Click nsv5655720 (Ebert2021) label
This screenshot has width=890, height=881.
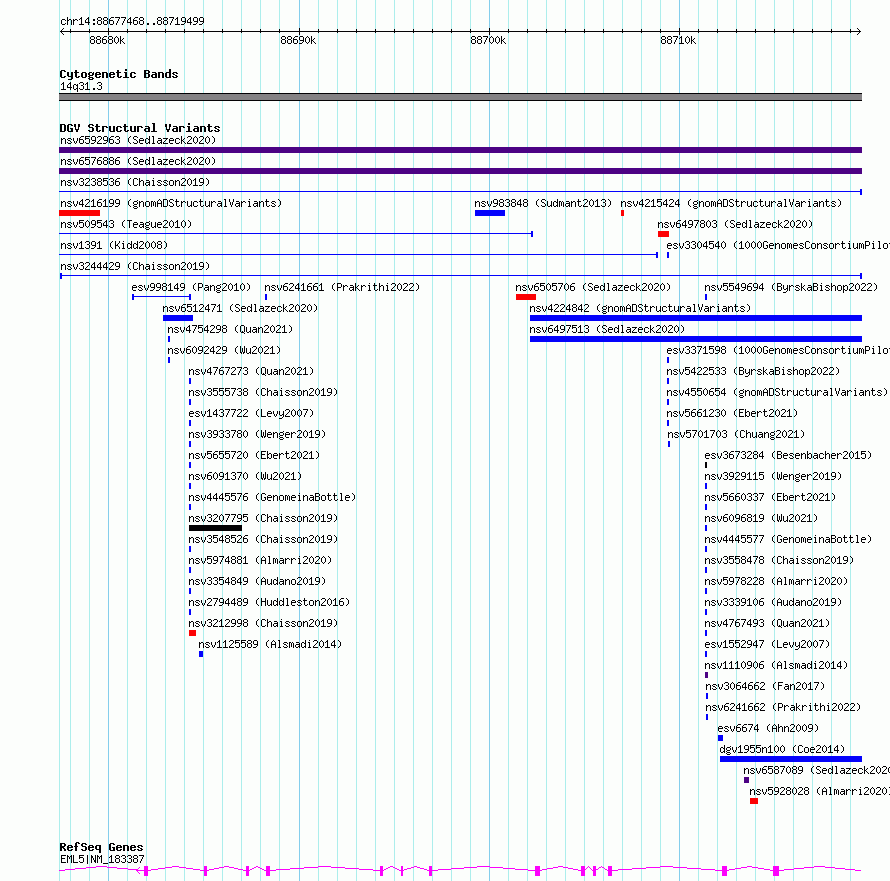(x=254, y=455)
